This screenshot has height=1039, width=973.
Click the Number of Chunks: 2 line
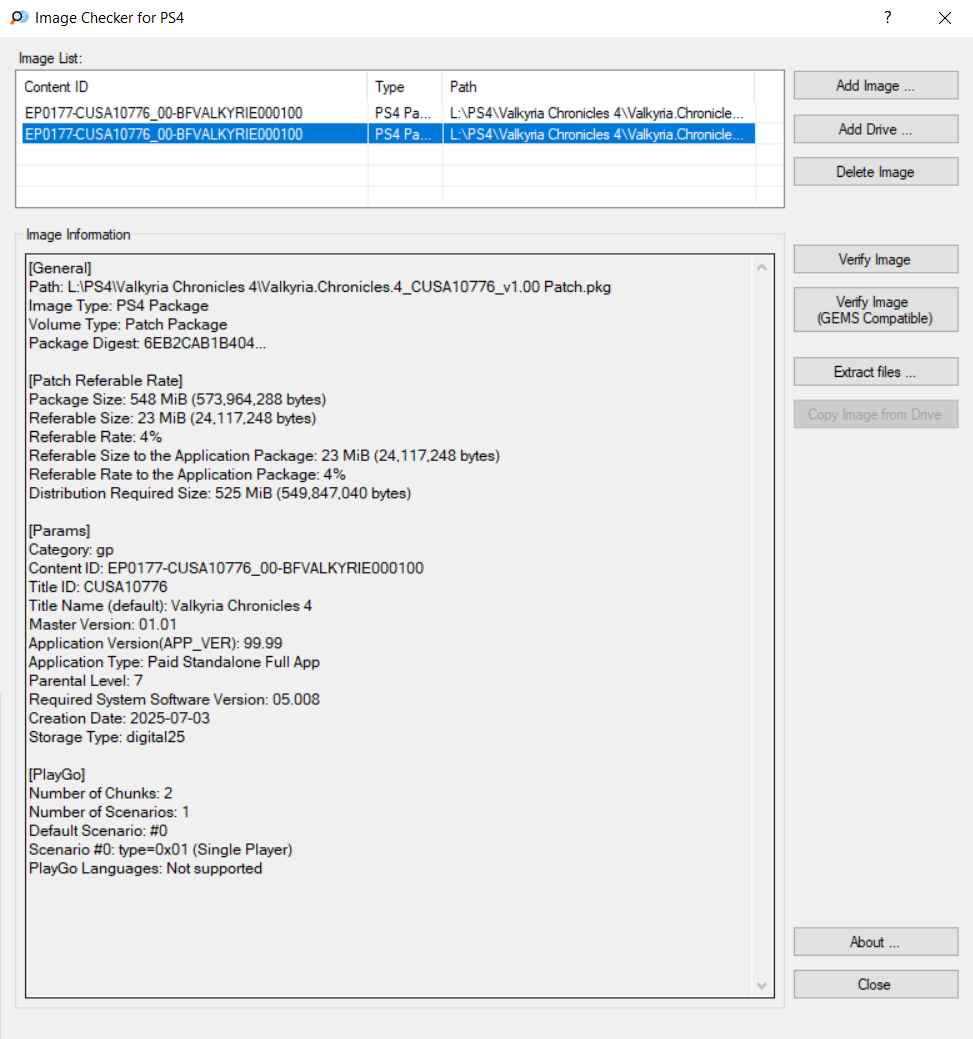[x=101, y=793]
